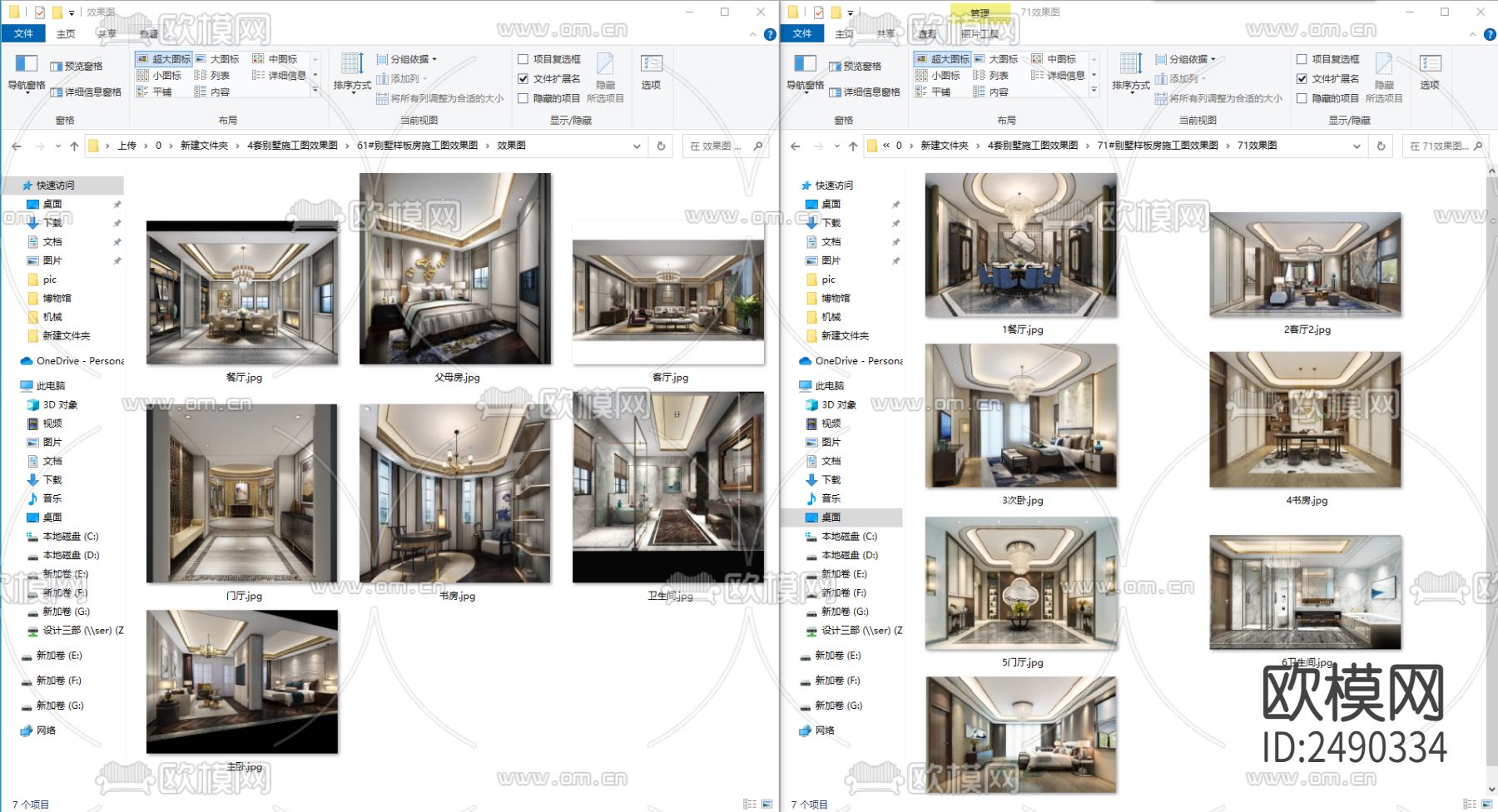Open address bar history dropdown in right window
This screenshot has height=812, width=1498.
[1357, 146]
